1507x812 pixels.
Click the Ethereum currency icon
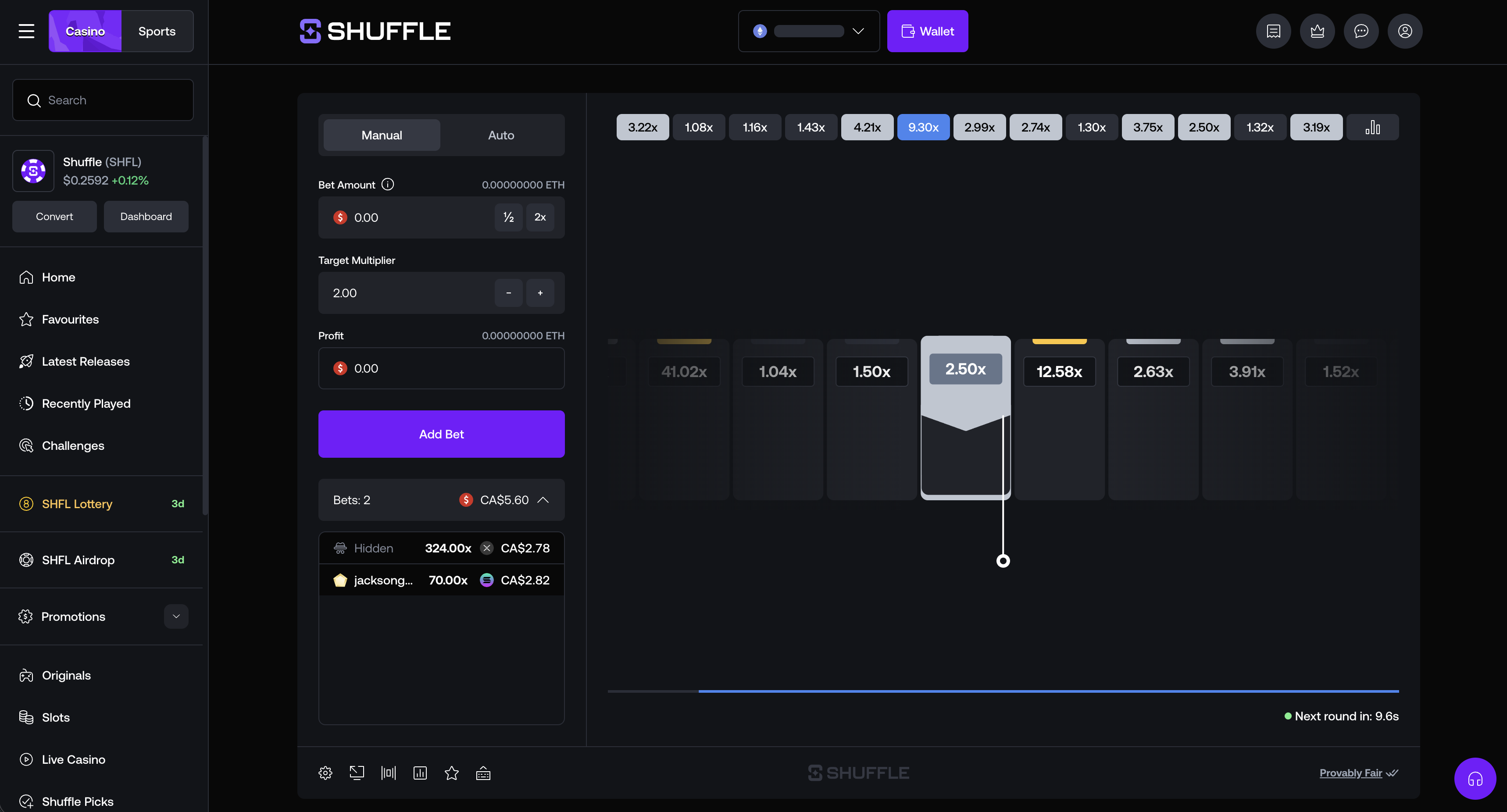tap(760, 31)
